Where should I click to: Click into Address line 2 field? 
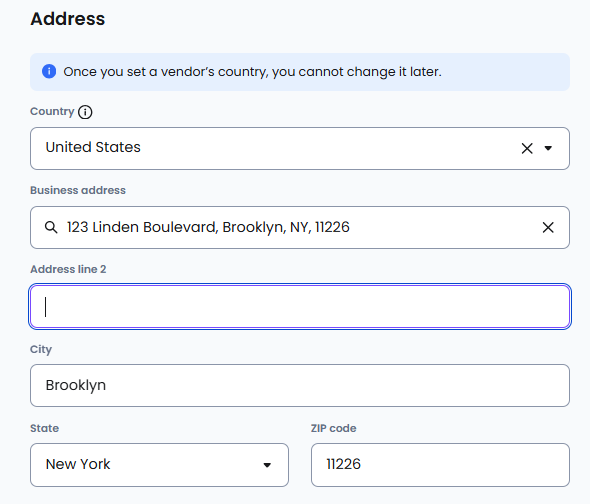click(x=300, y=306)
